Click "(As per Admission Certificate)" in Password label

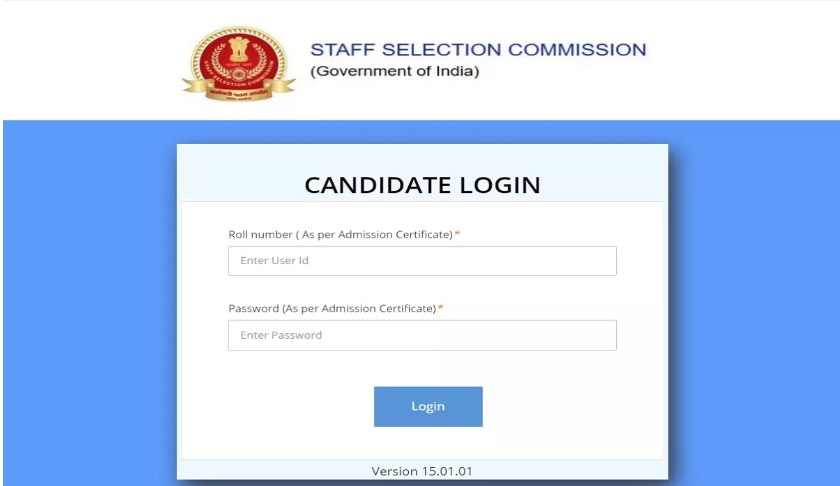359,308
